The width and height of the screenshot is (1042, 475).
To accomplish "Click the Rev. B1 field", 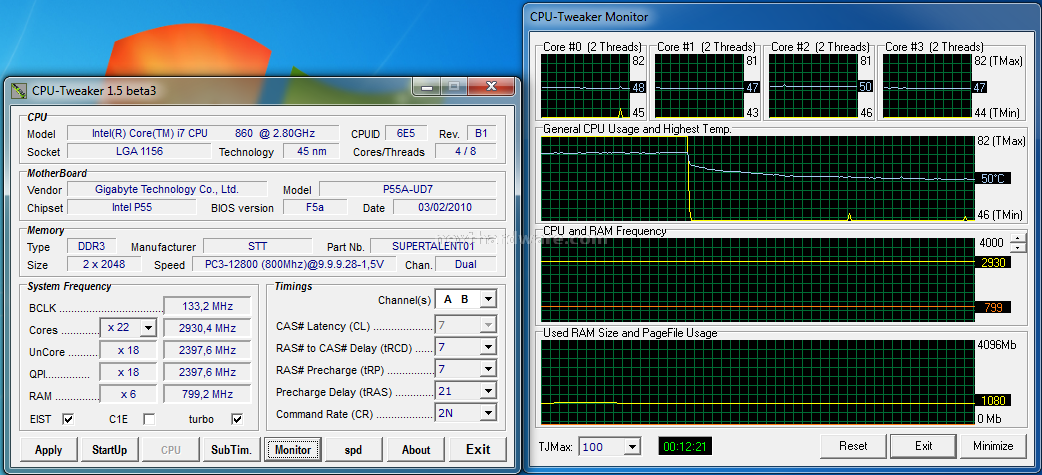I will (481, 133).
